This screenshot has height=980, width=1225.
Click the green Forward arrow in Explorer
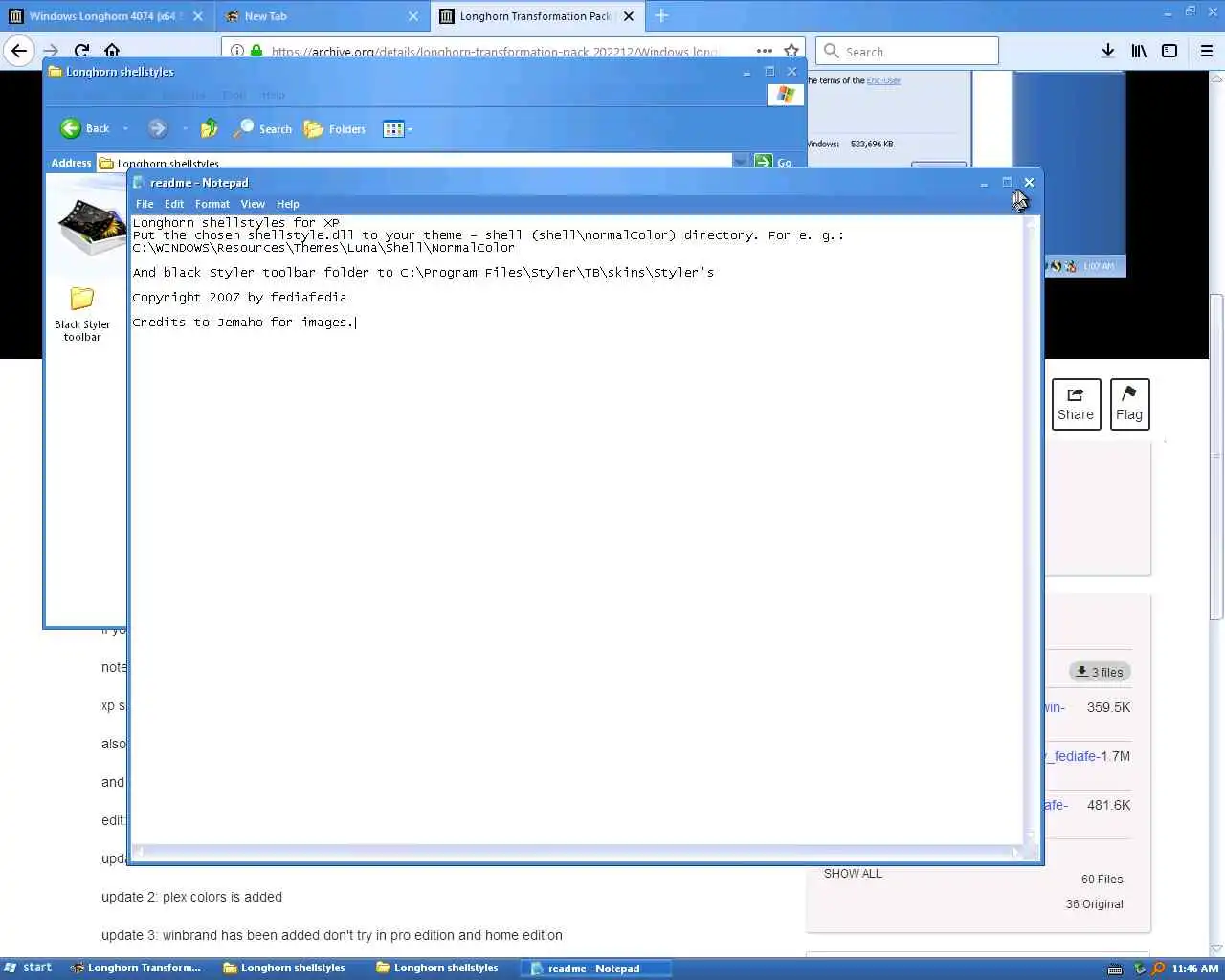pos(158,128)
